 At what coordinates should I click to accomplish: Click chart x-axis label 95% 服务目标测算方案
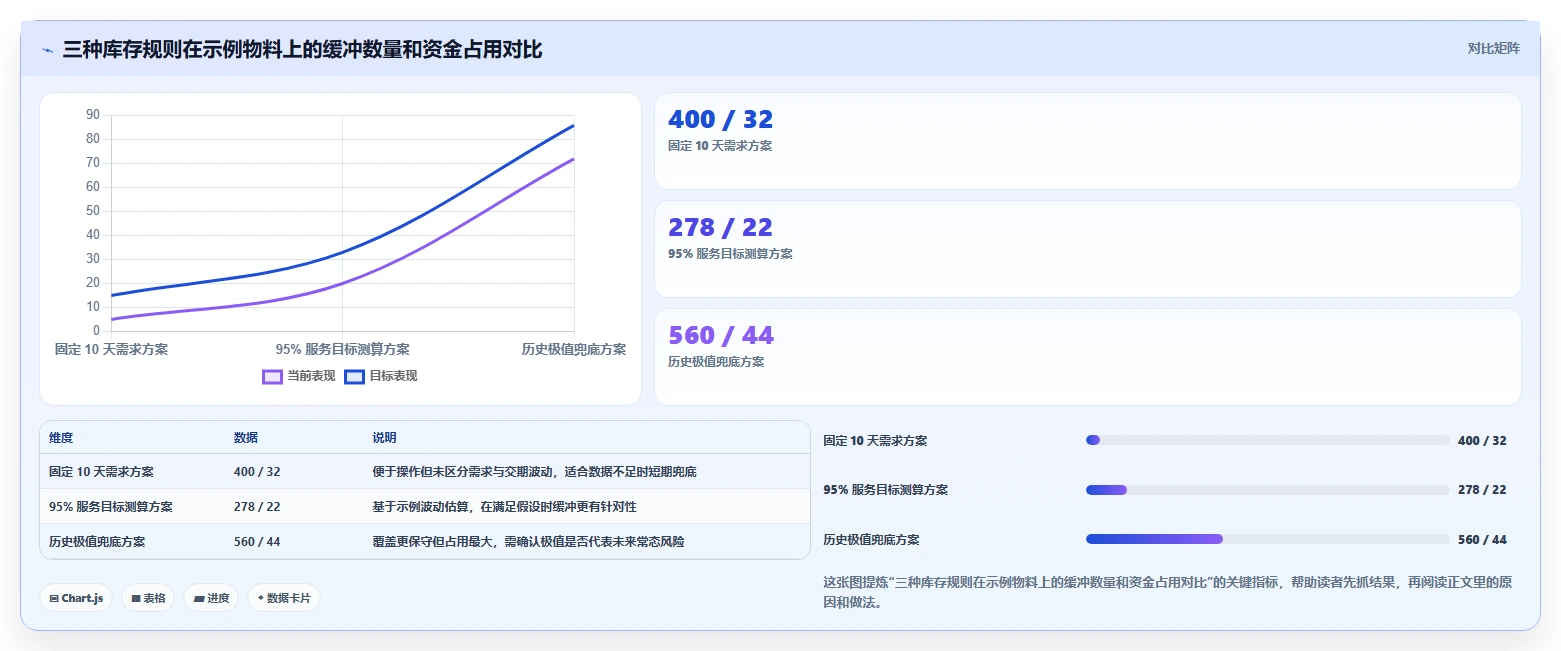342,349
